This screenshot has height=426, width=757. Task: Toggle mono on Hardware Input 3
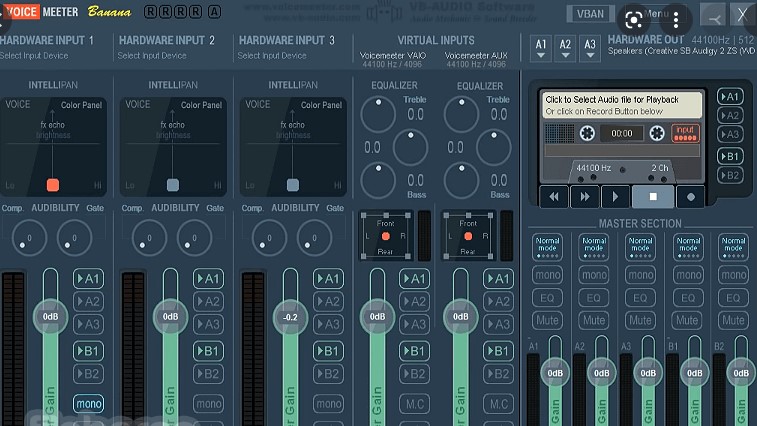(x=328, y=404)
